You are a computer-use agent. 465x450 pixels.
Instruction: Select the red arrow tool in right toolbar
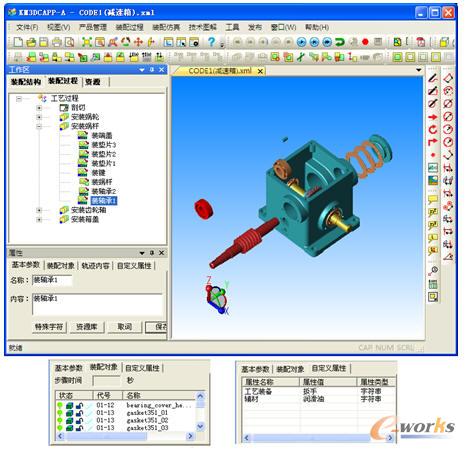click(x=433, y=117)
